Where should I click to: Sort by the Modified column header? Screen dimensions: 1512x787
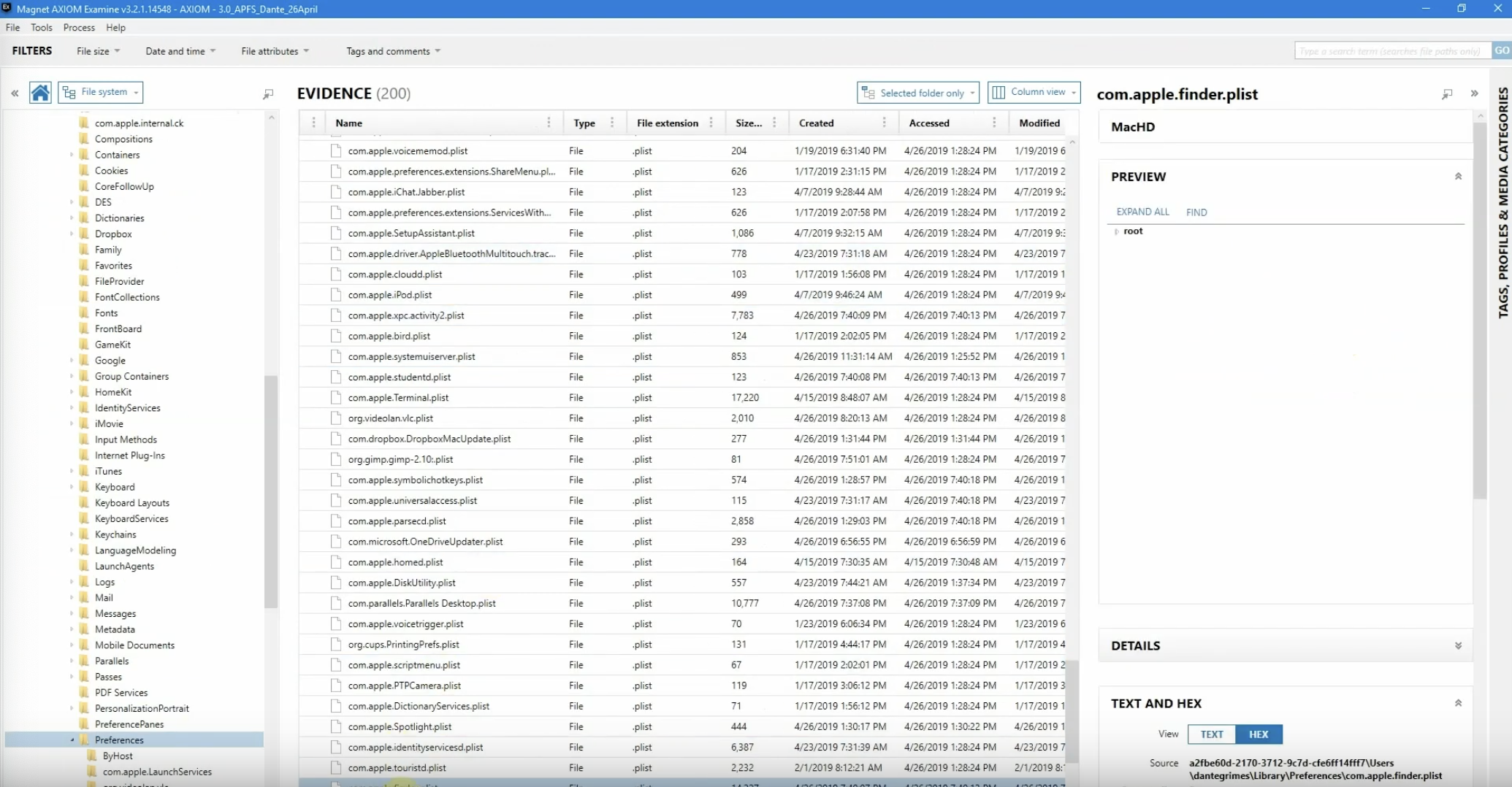(x=1039, y=123)
